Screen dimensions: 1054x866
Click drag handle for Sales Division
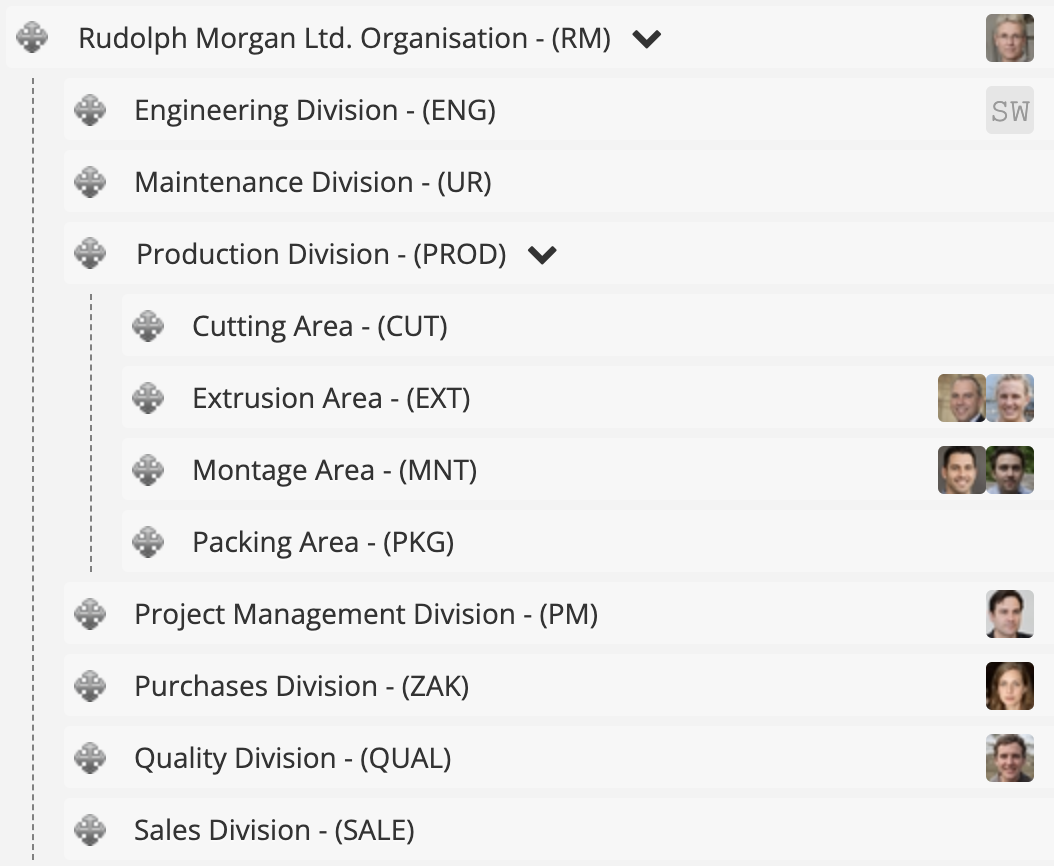pyautogui.click(x=90, y=830)
